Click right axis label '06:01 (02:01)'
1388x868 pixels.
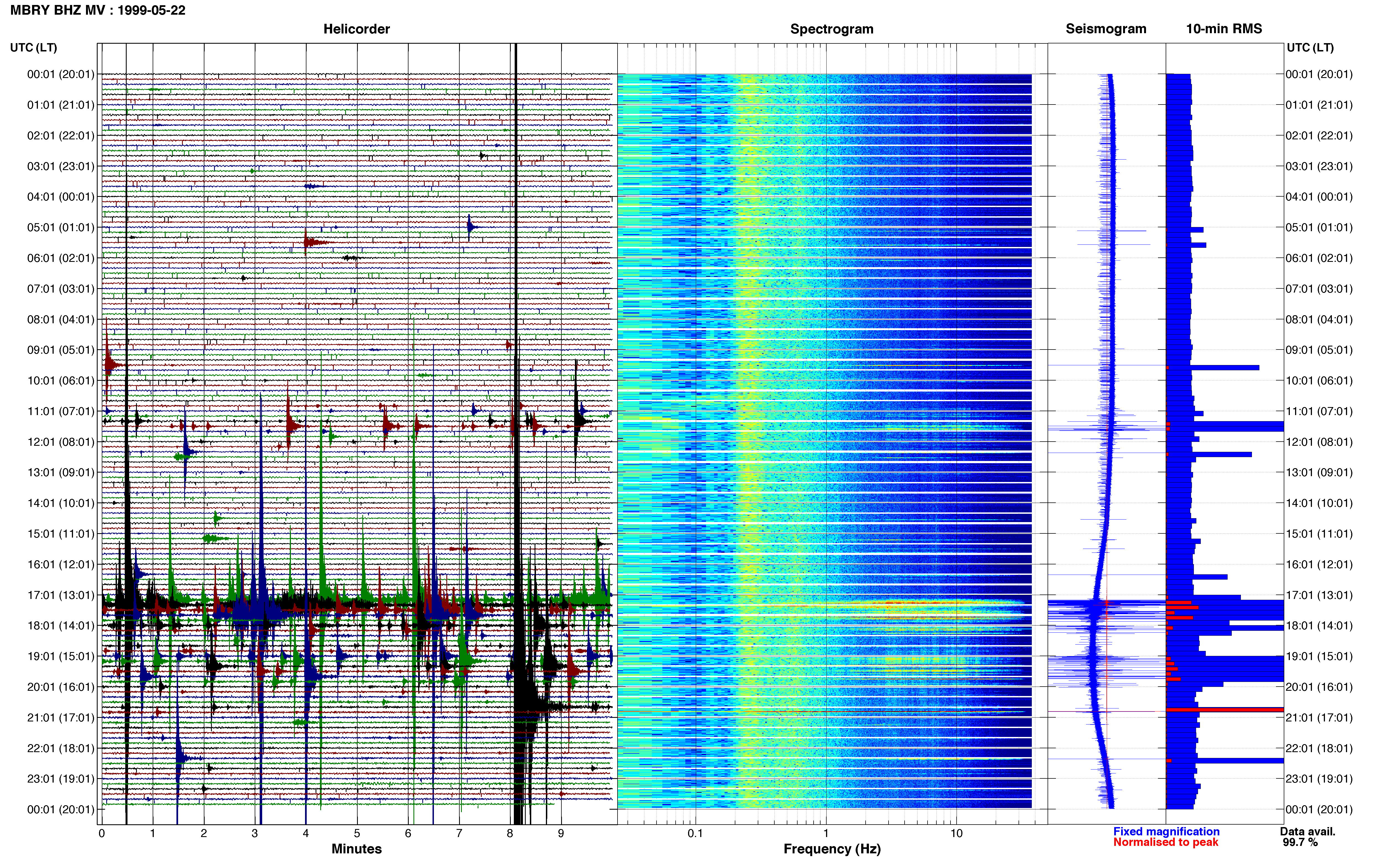pyautogui.click(x=1319, y=258)
